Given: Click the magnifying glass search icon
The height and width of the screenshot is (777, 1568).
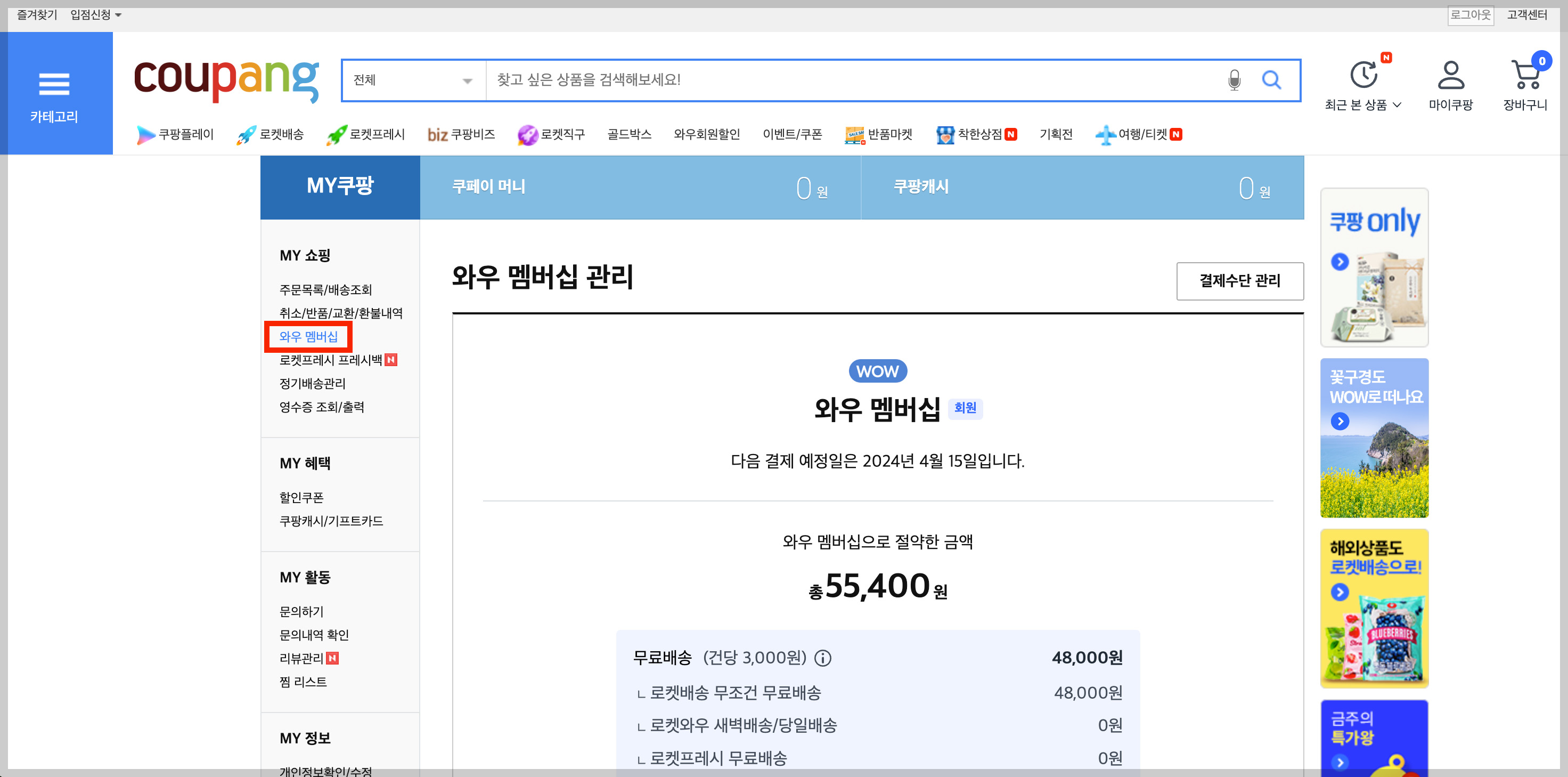Looking at the screenshot, I should coord(1271,80).
